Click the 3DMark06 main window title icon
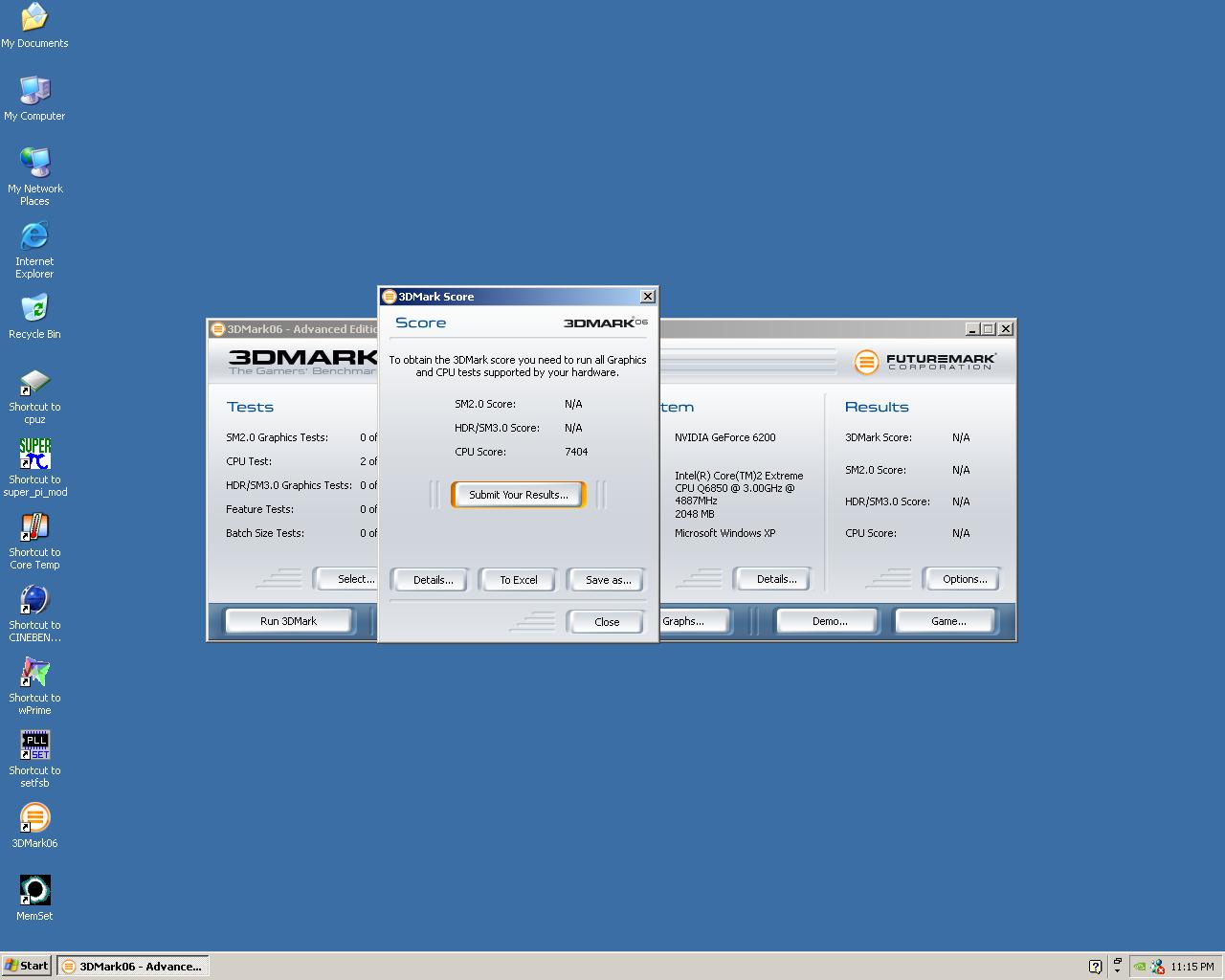This screenshot has height=980, width=1225. (x=218, y=329)
